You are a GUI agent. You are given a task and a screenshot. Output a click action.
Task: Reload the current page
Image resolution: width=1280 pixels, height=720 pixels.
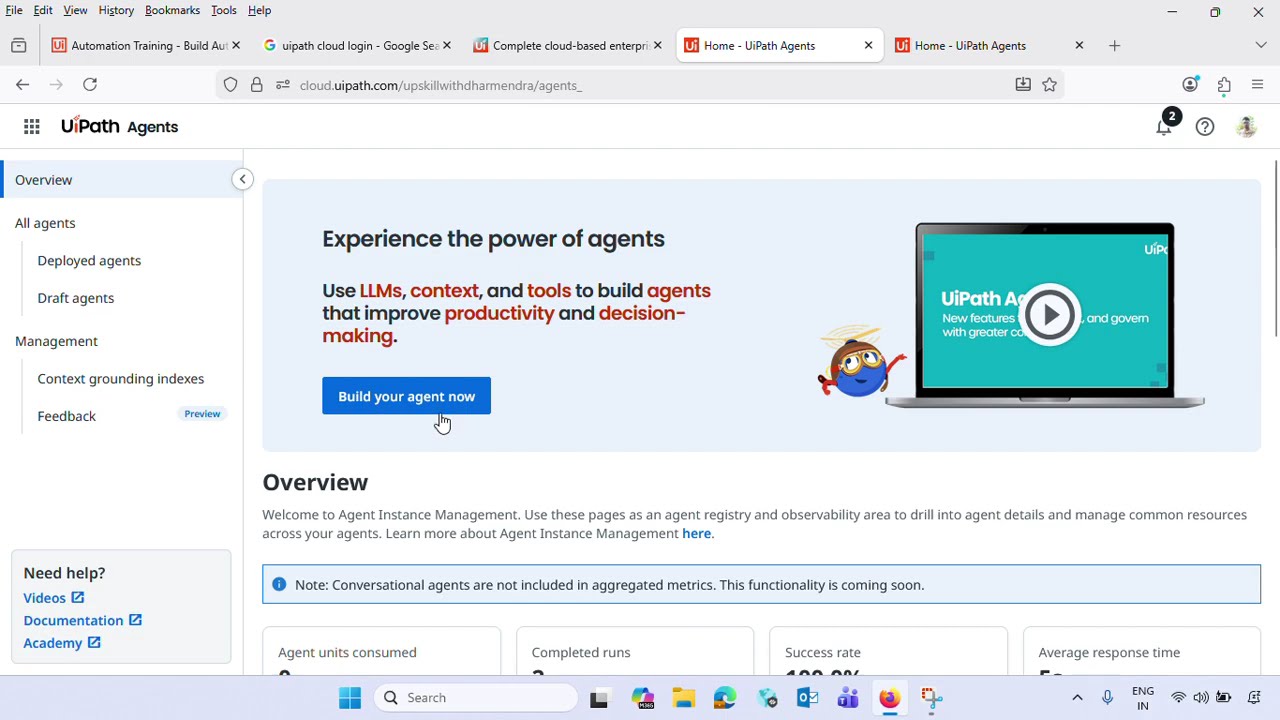(90, 85)
